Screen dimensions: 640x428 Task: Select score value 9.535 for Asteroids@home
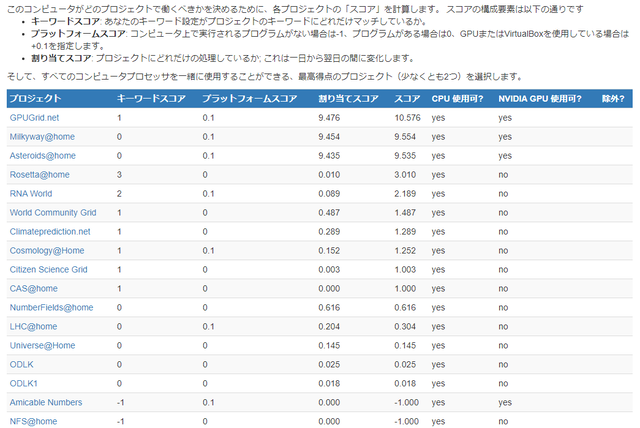[405, 156]
